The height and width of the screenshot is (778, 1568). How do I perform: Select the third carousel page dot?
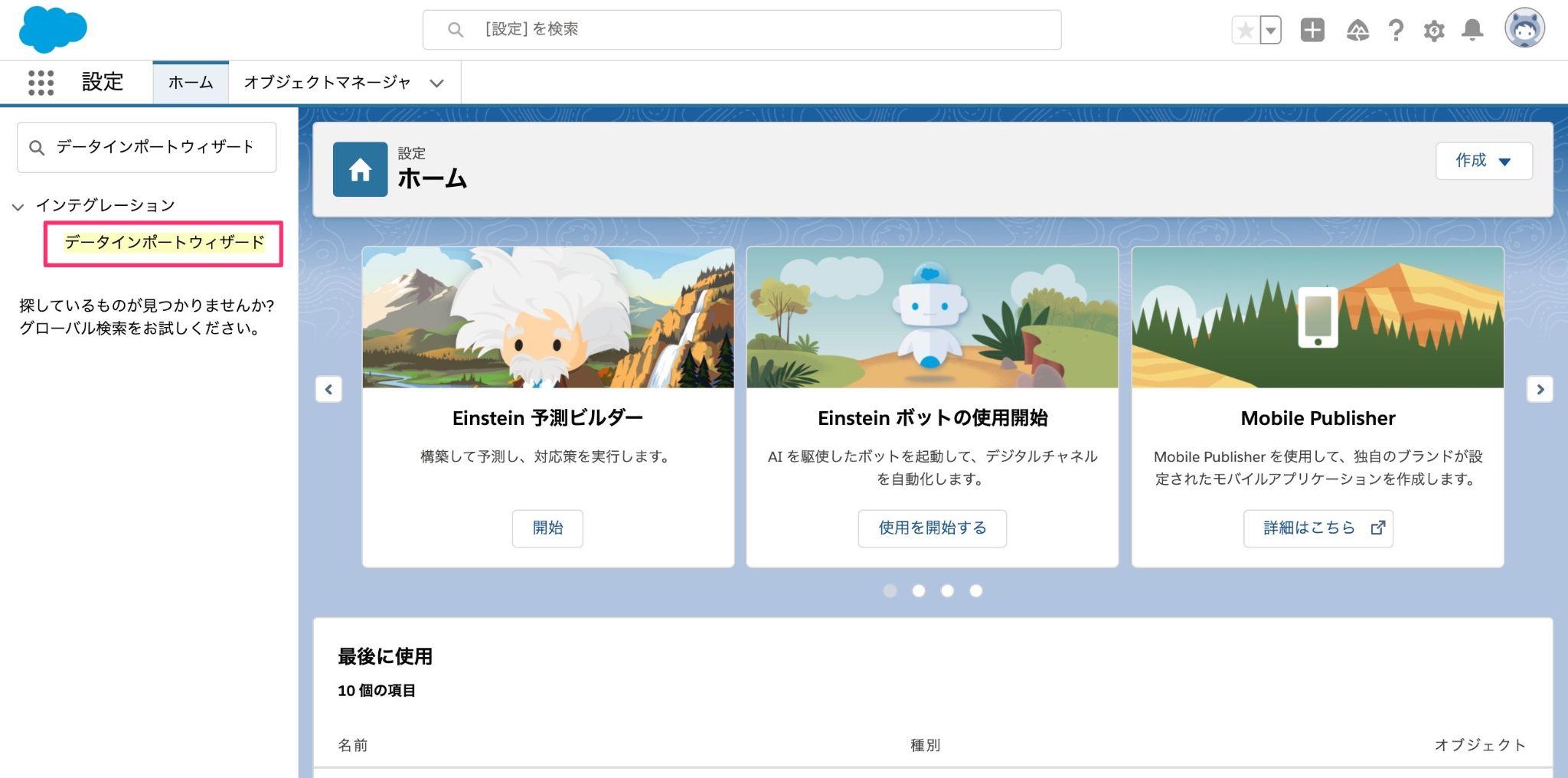pos(947,590)
